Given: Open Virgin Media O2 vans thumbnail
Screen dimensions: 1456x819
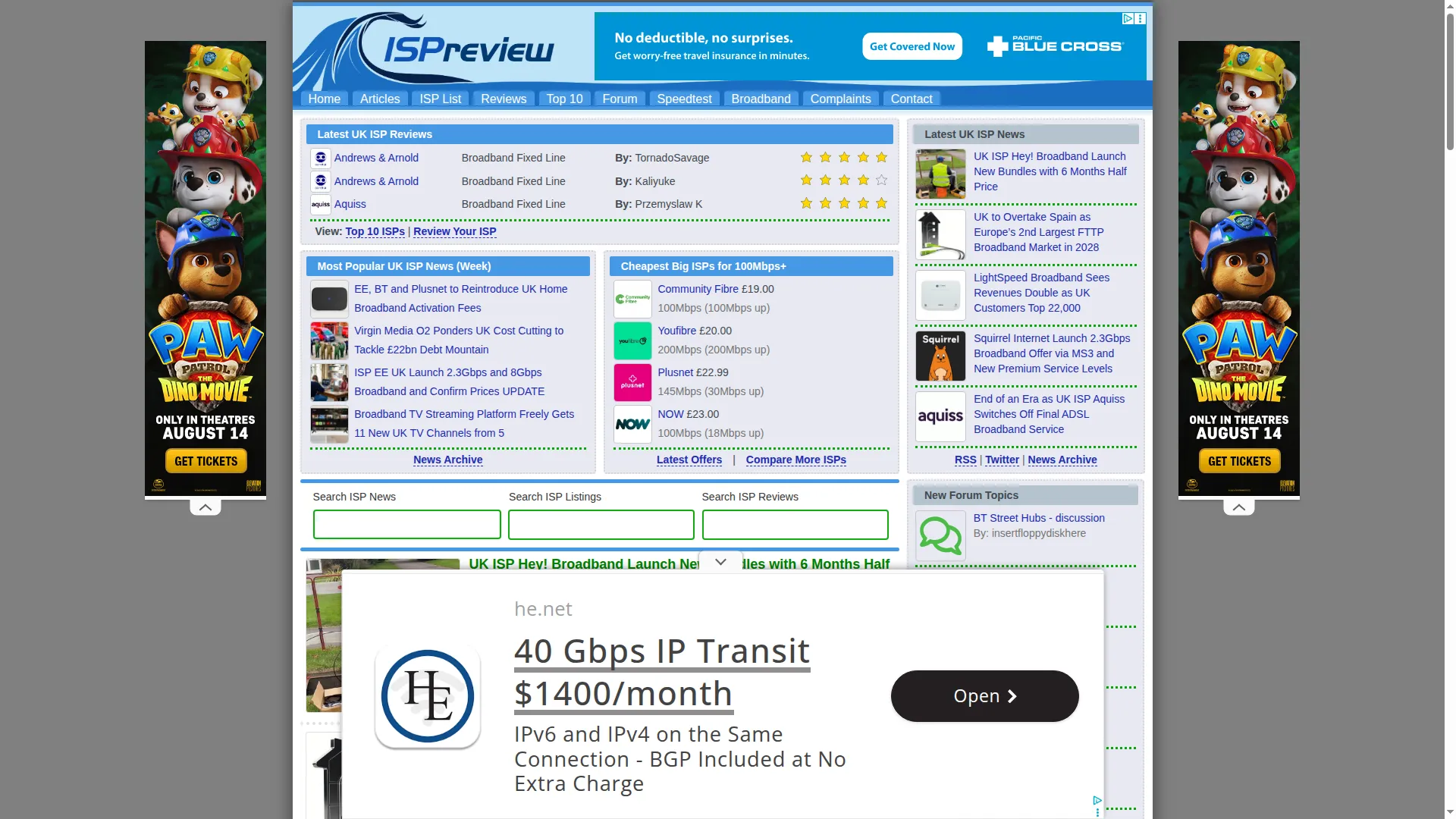Looking at the screenshot, I should pos(329,340).
